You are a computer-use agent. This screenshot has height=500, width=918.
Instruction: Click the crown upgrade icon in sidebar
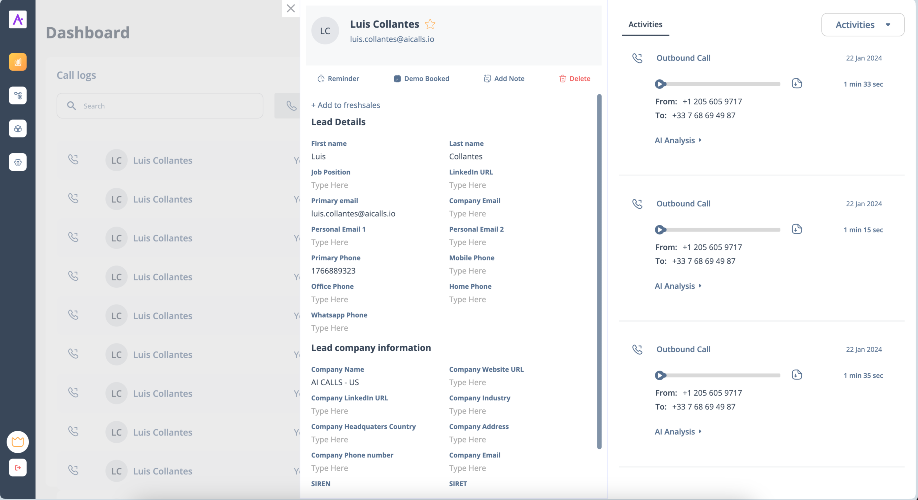(18, 442)
